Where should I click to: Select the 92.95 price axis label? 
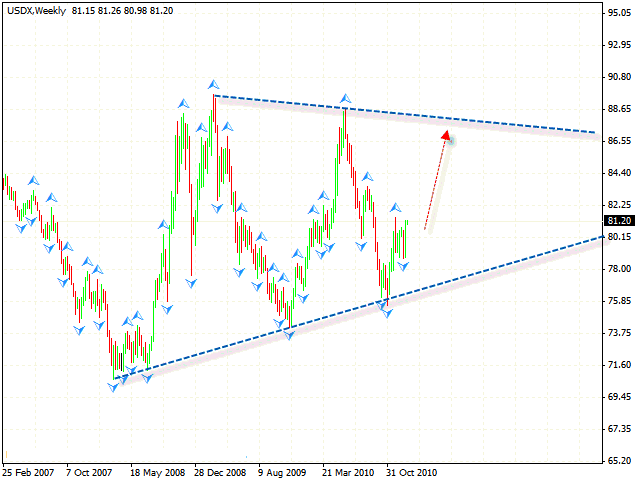click(x=619, y=45)
